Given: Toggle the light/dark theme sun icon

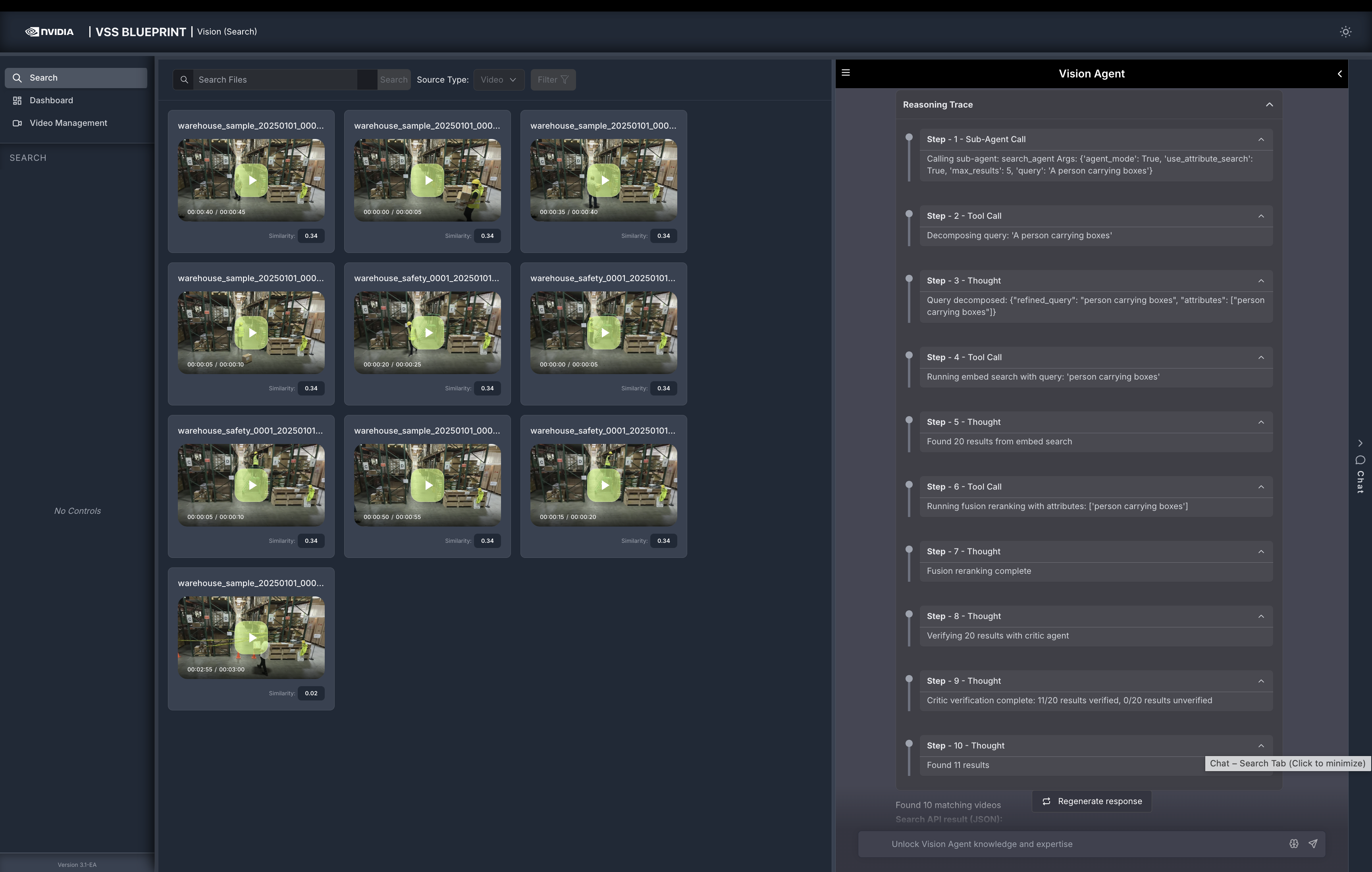Looking at the screenshot, I should point(1345,32).
